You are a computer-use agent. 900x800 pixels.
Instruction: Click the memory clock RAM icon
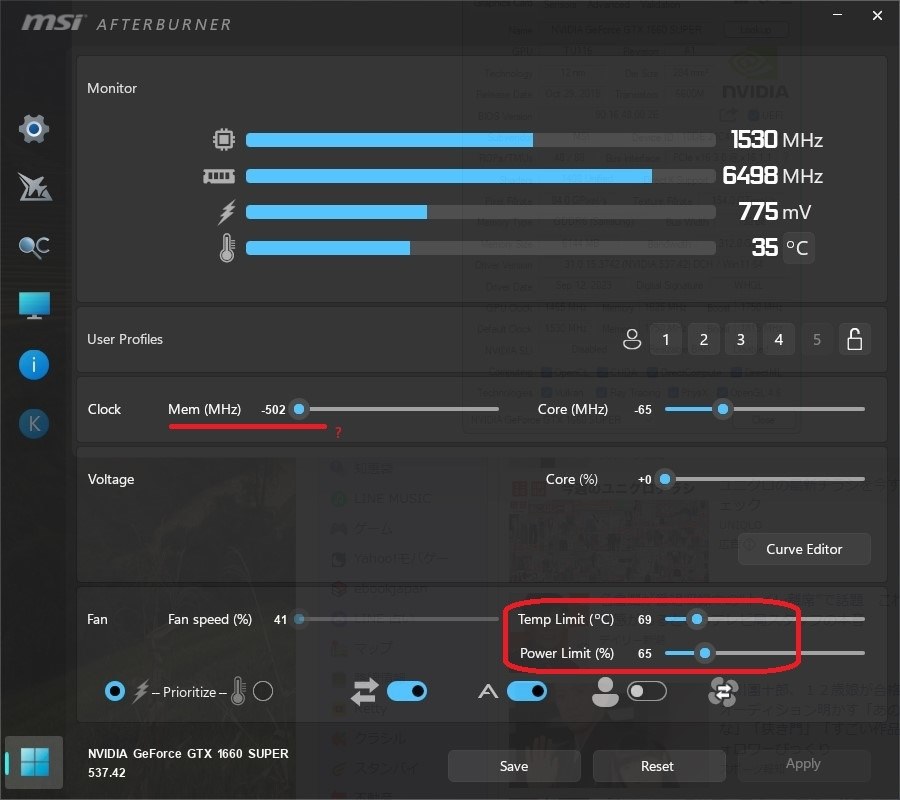(219, 176)
